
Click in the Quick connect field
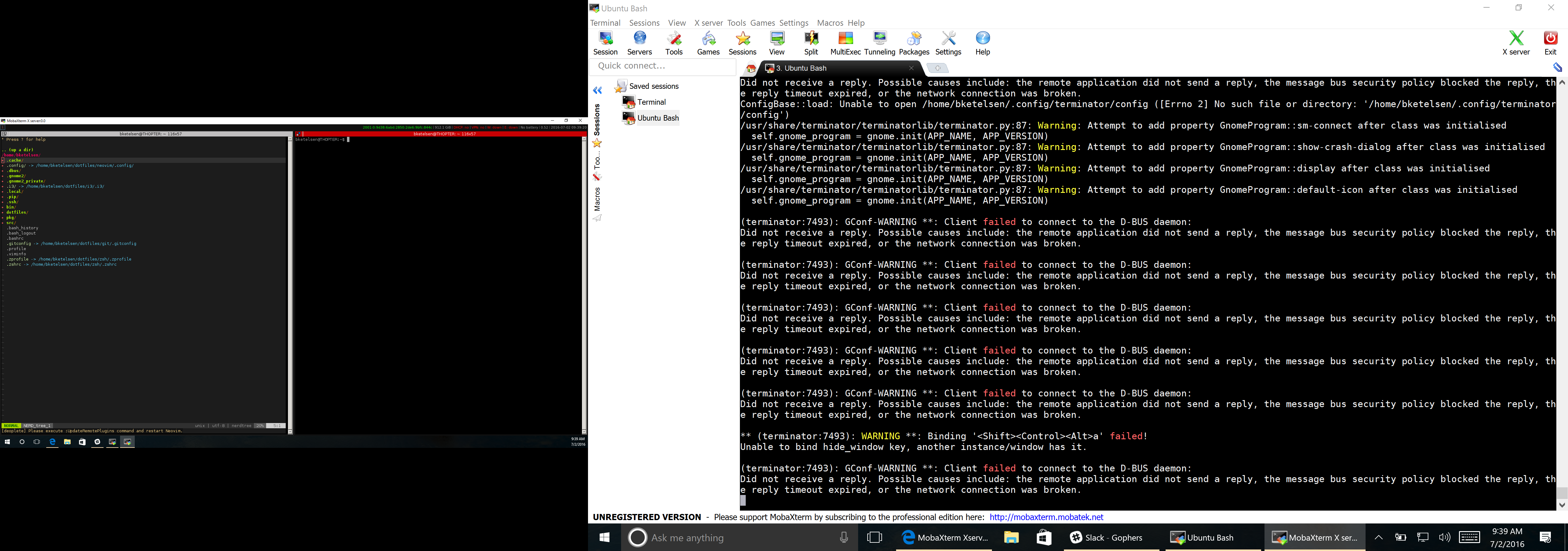[662, 66]
